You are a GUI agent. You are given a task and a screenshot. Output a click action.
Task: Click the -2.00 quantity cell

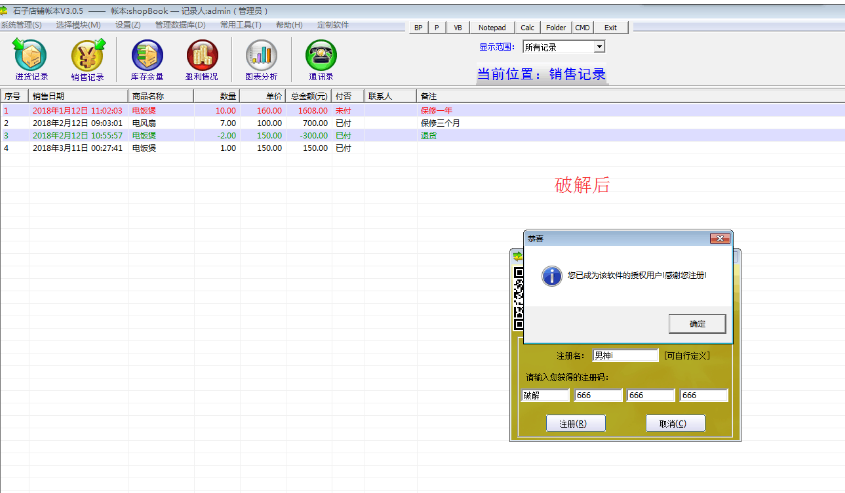click(217, 135)
